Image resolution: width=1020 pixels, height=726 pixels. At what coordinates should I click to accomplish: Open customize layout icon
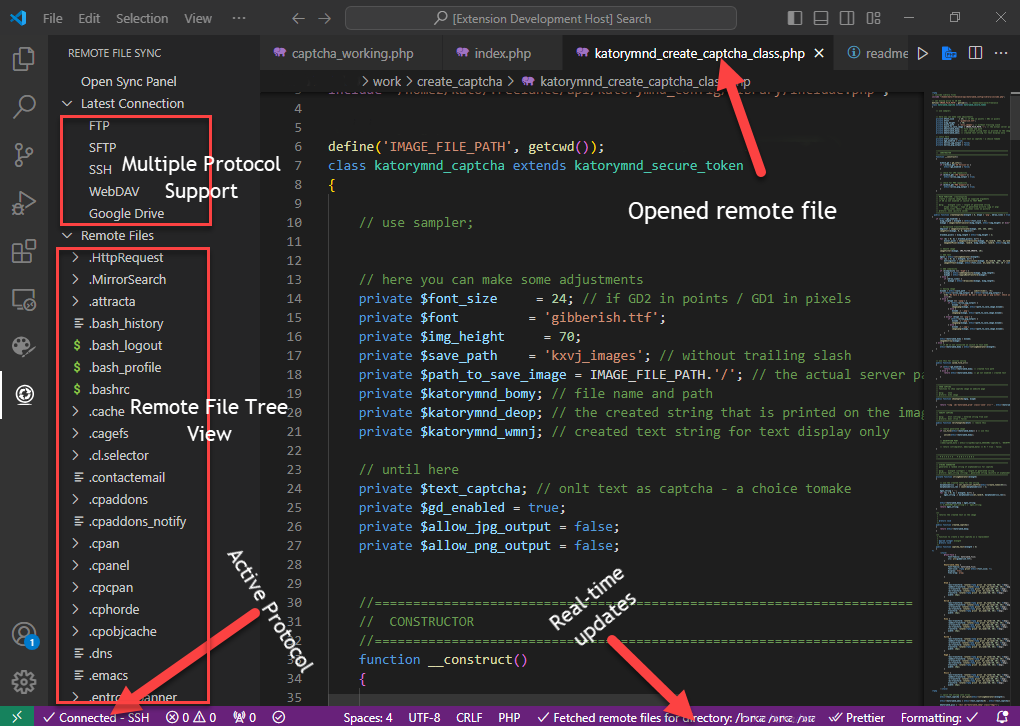[x=872, y=18]
